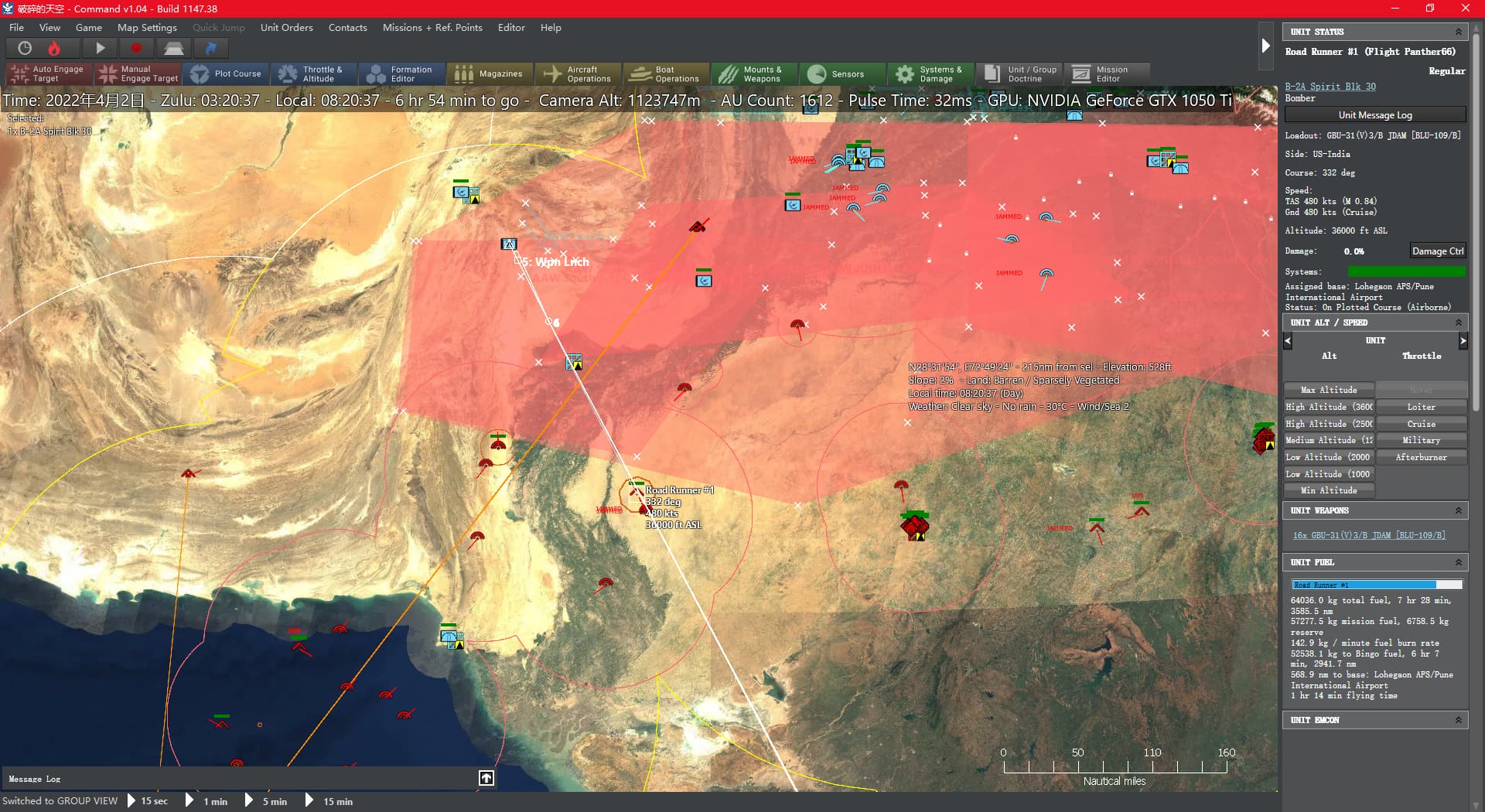
Task: Click the flame icon in the toolbar
Action: [x=54, y=48]
